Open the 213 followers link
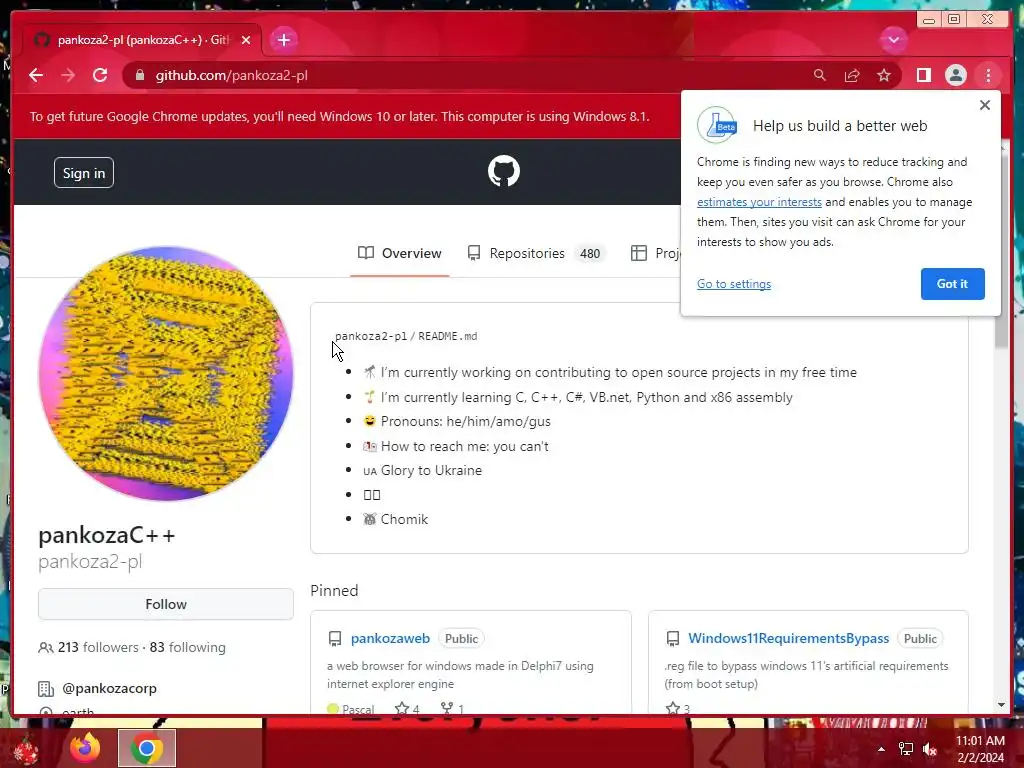The width and height of the screenshot is (1024, 768). 98,647
